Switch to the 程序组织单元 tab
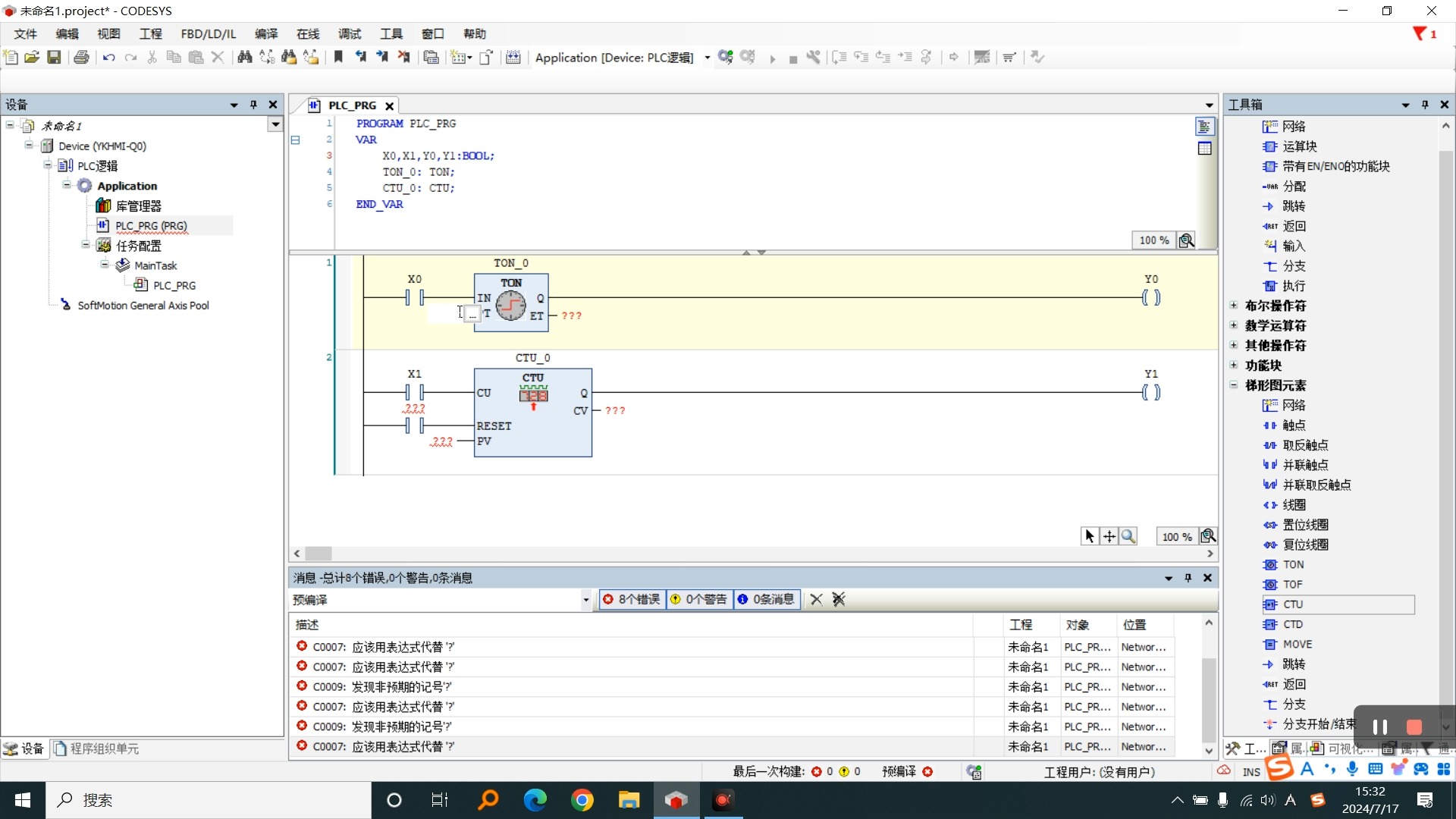1456x819 pixels. (97, 749)
